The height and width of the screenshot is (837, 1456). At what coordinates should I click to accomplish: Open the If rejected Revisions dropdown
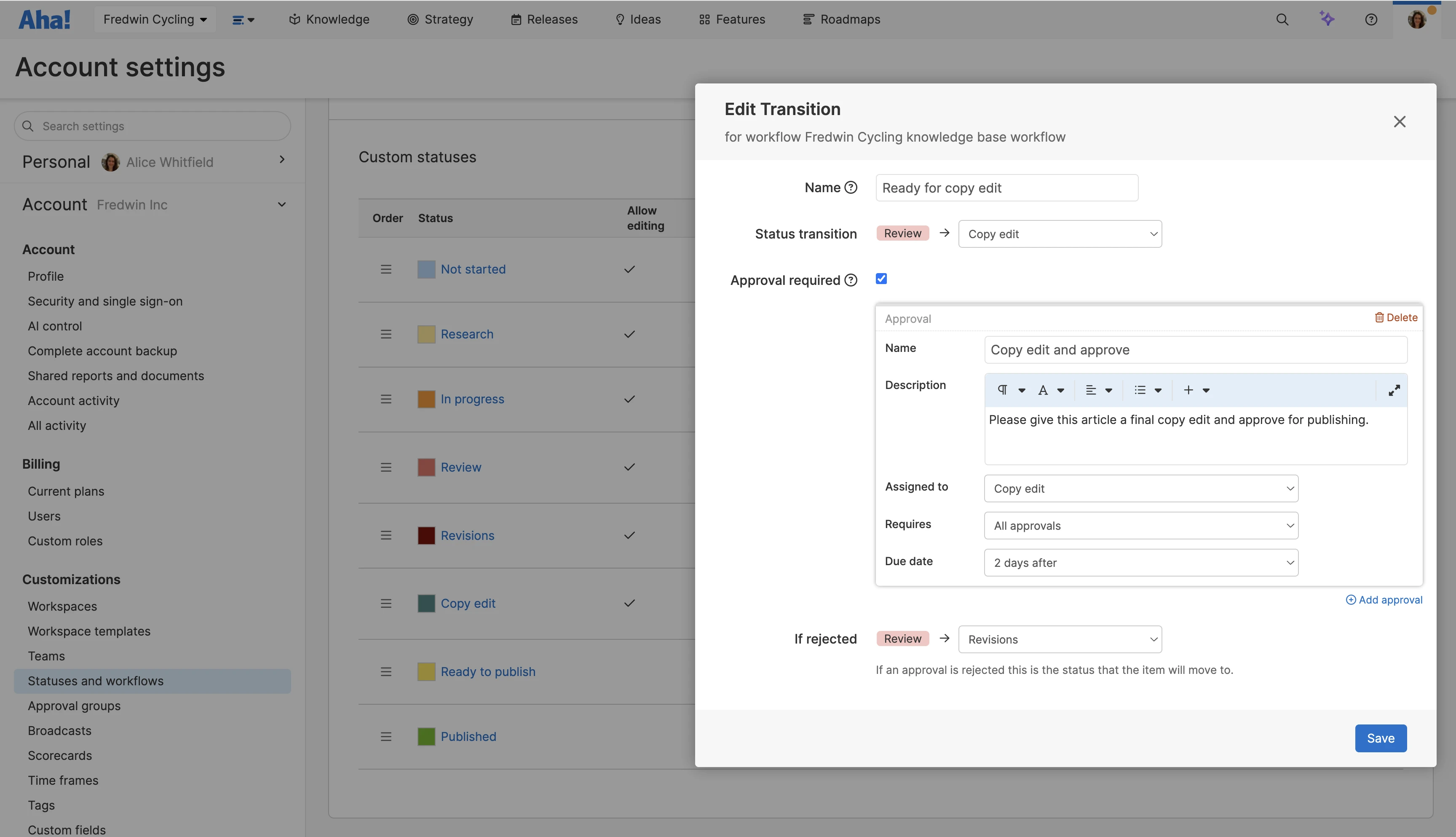[x=1060, y=639]
